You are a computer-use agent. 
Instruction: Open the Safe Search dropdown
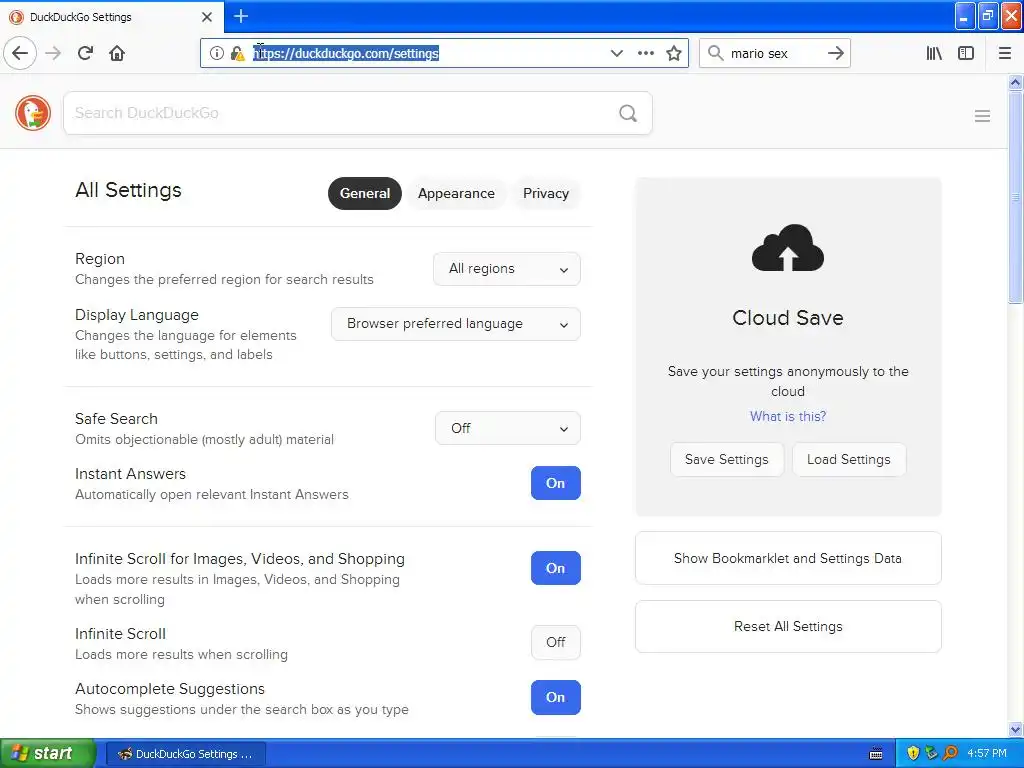tap(507, 428)
